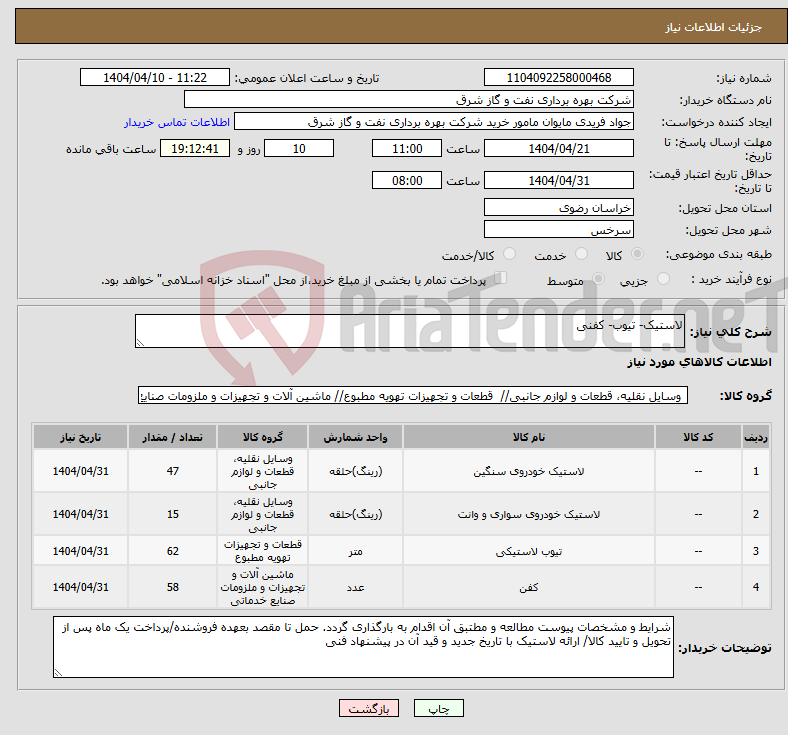The image size is (788, 735).
Task: Click the resize handle of buyer notes box
Action: click(x=58, y=672)
